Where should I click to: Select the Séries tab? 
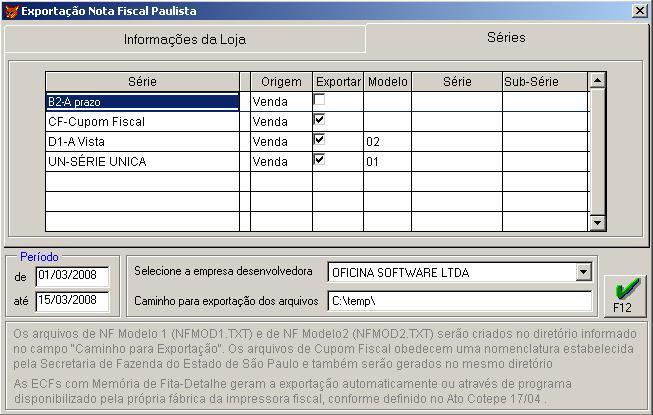click(x=506, y=38)
